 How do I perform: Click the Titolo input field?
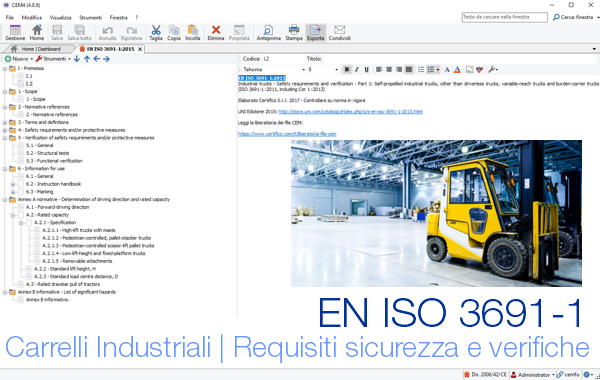point(460,59)
